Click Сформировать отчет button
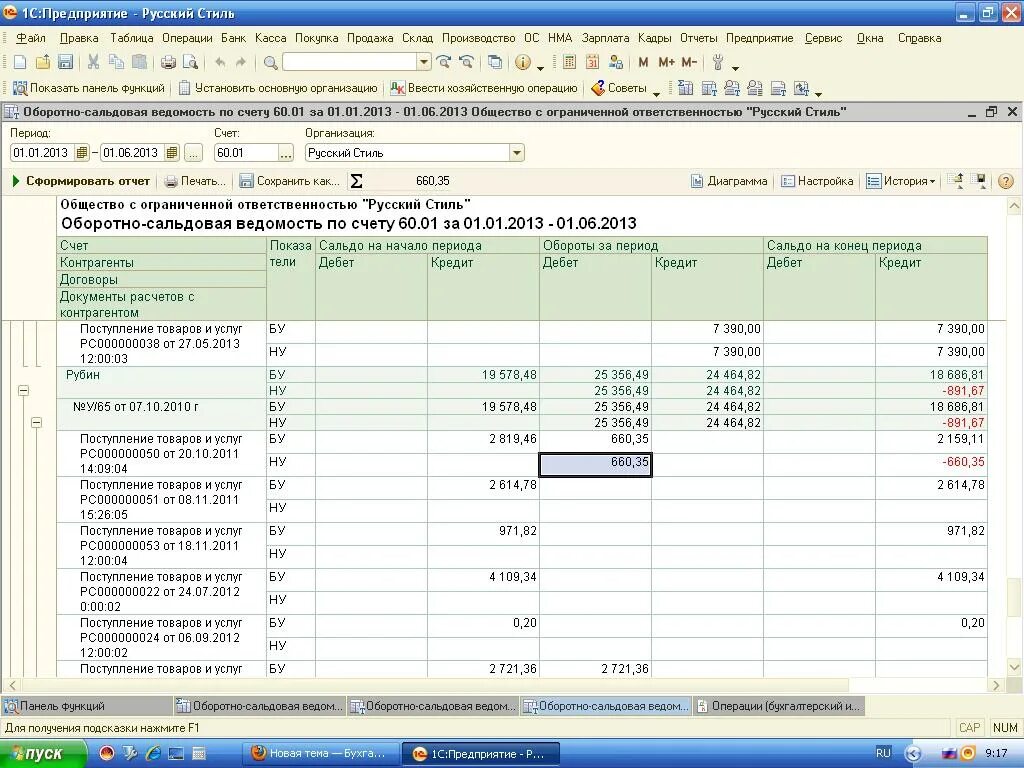Image resolution: width=1024 pixels, height=768 pixels. tap(80, 181)
